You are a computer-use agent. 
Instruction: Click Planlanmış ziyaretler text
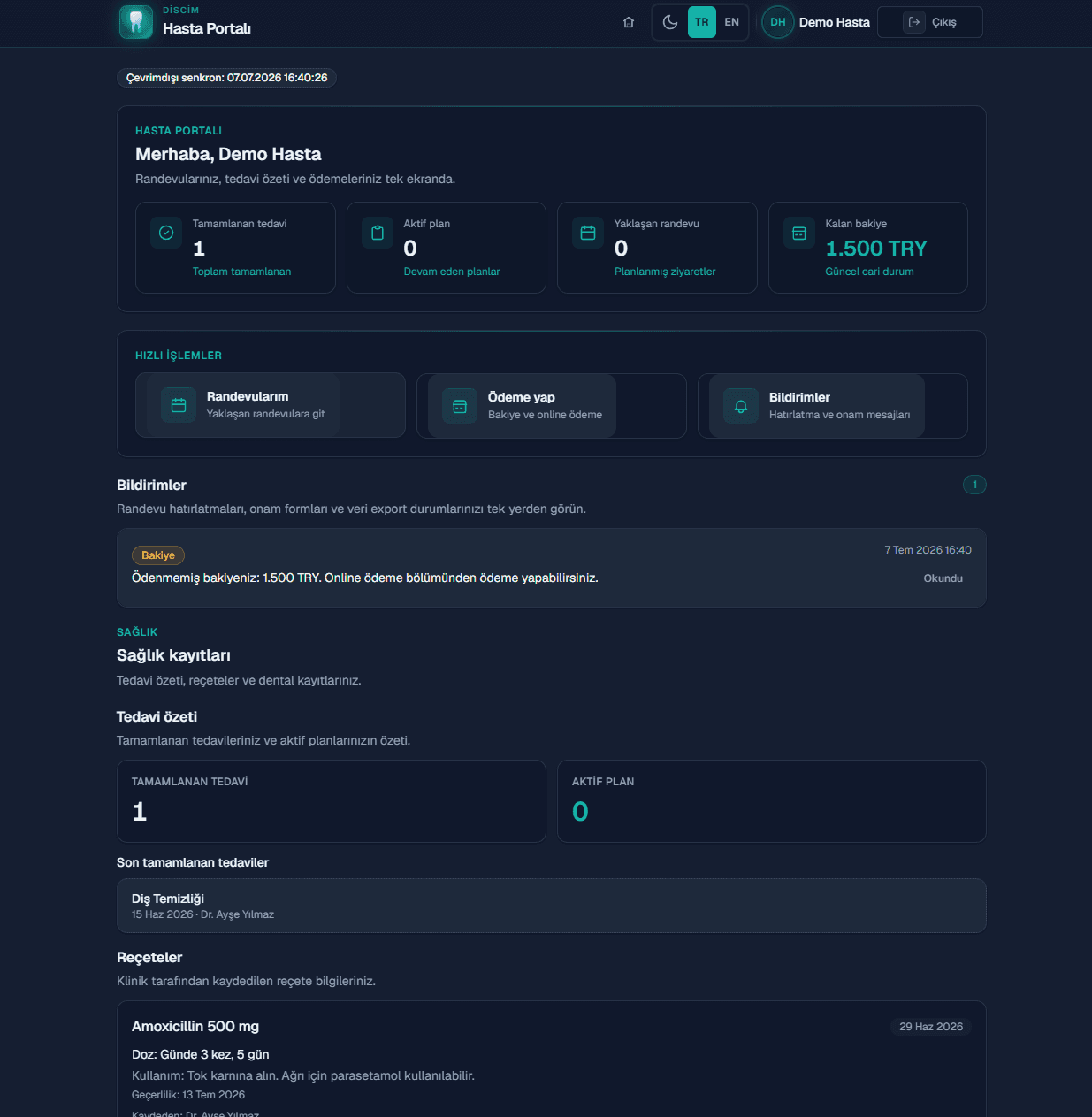pos(665,272)
